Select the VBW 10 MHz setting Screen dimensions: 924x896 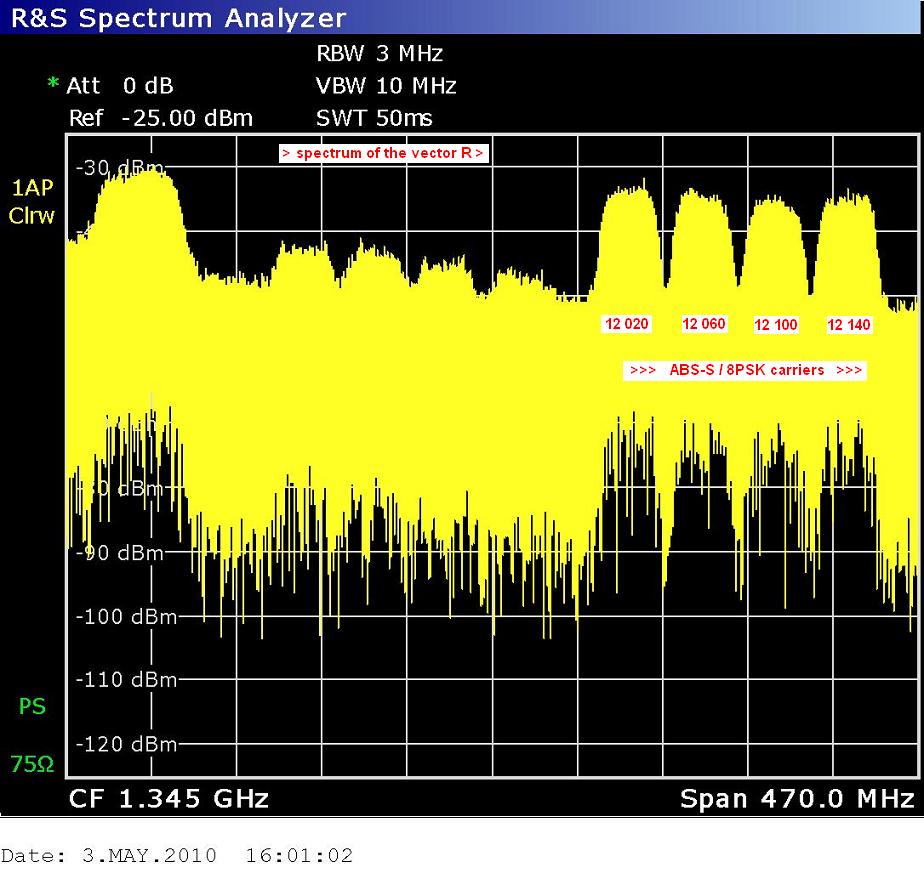click(386, 86)
